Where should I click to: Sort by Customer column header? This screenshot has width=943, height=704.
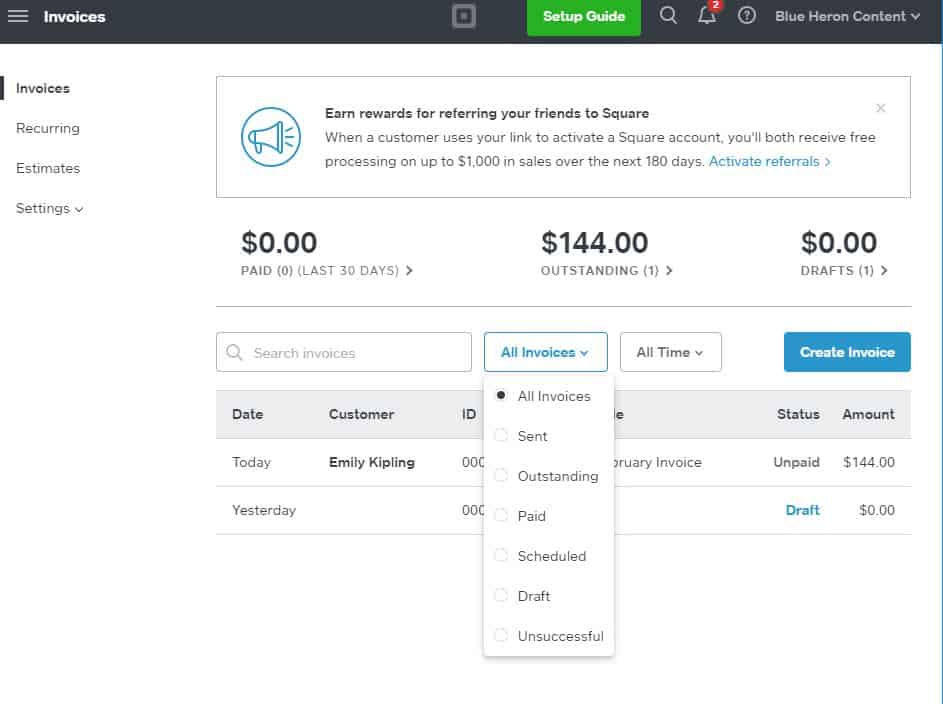point(361,414)
